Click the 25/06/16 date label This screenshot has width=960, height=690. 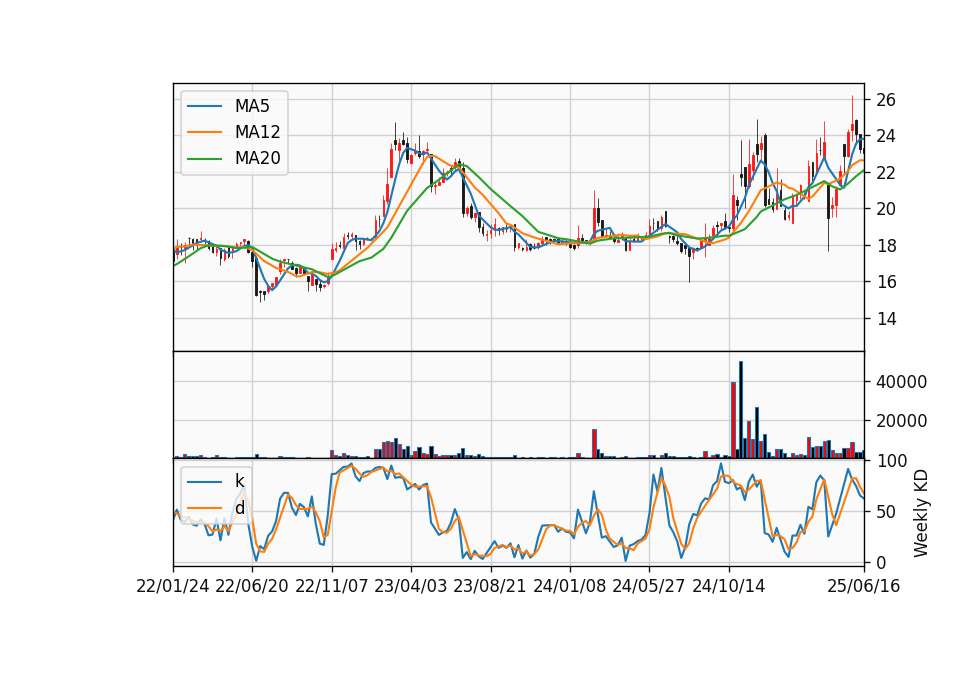coord(864,586)
